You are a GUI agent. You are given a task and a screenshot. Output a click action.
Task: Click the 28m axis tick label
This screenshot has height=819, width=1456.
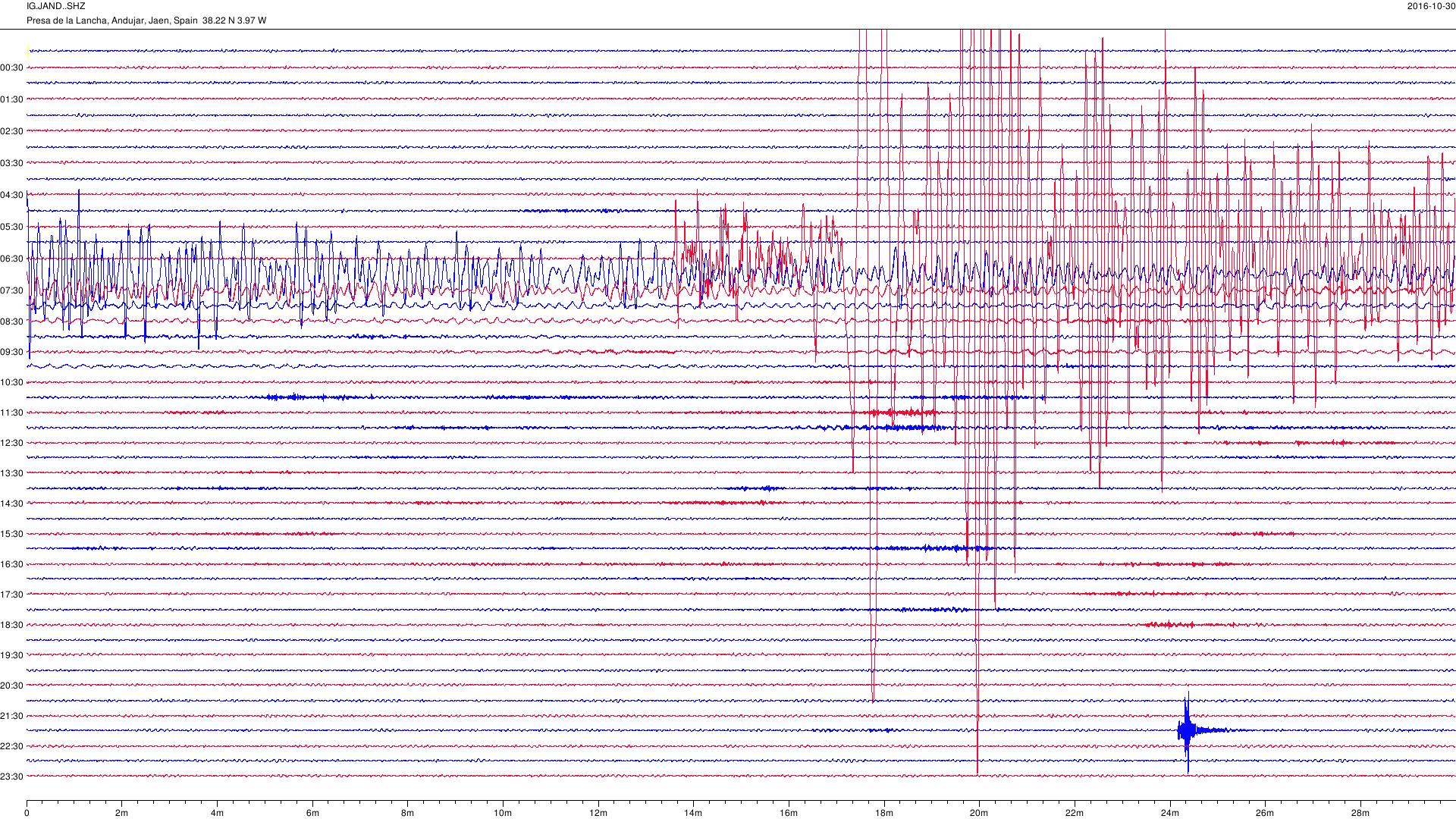[1360, 814]
